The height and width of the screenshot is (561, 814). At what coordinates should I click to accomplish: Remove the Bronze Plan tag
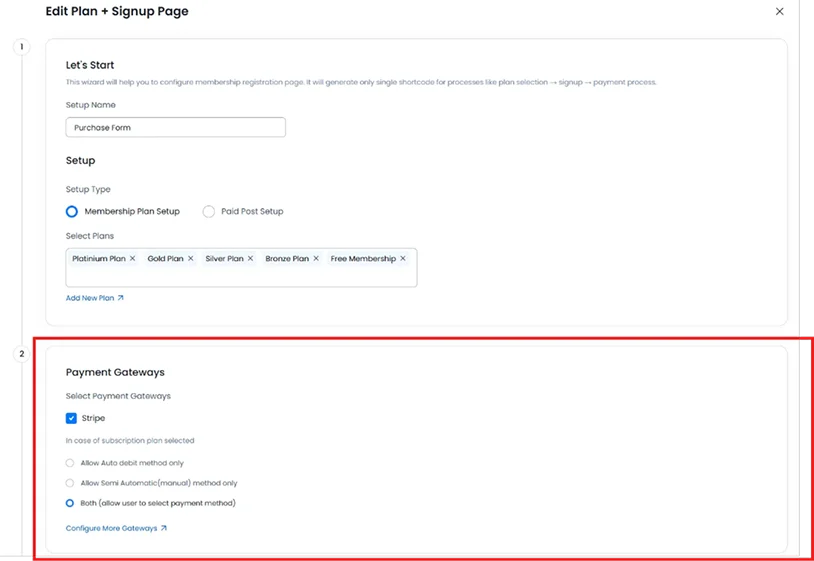[316, 258]
